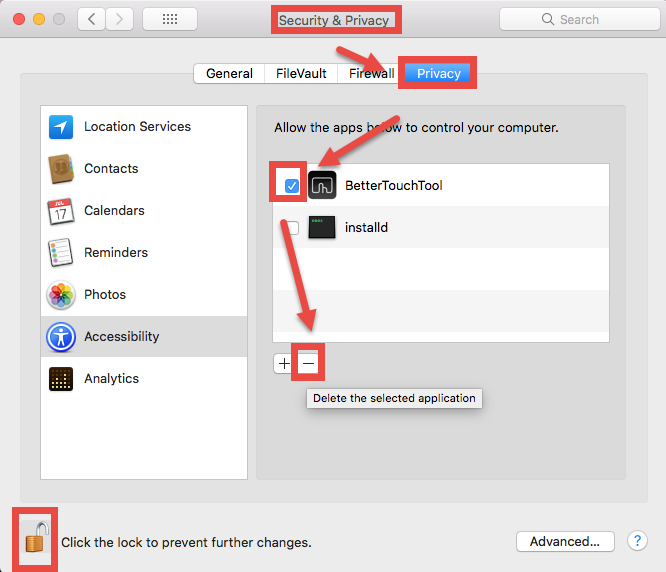Click the Calendars icon in sidebar
This screenshot has height=572, width=666.
pyautogui.click(x=61, y=211)
